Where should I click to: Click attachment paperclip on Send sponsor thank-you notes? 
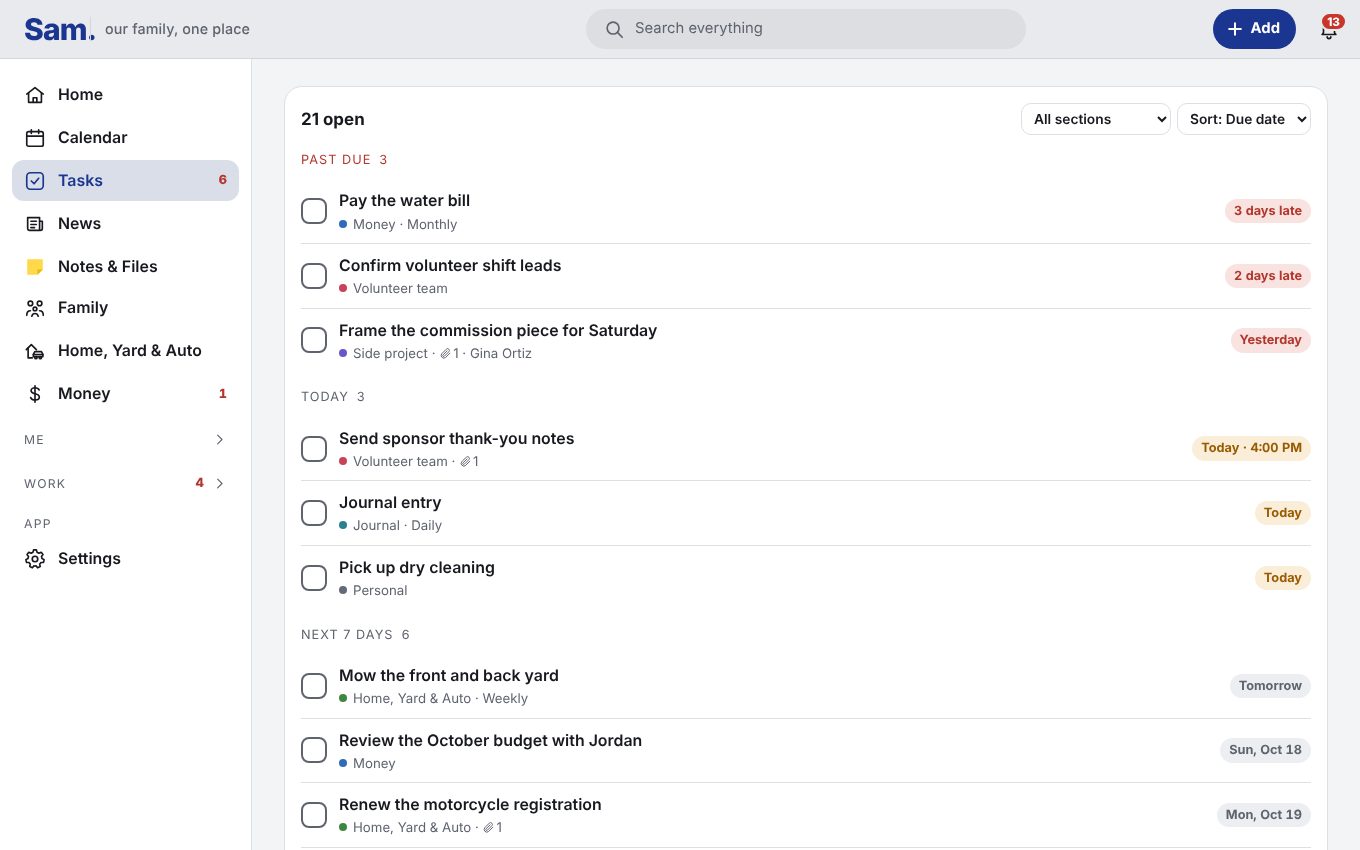(x=465, y=462)
